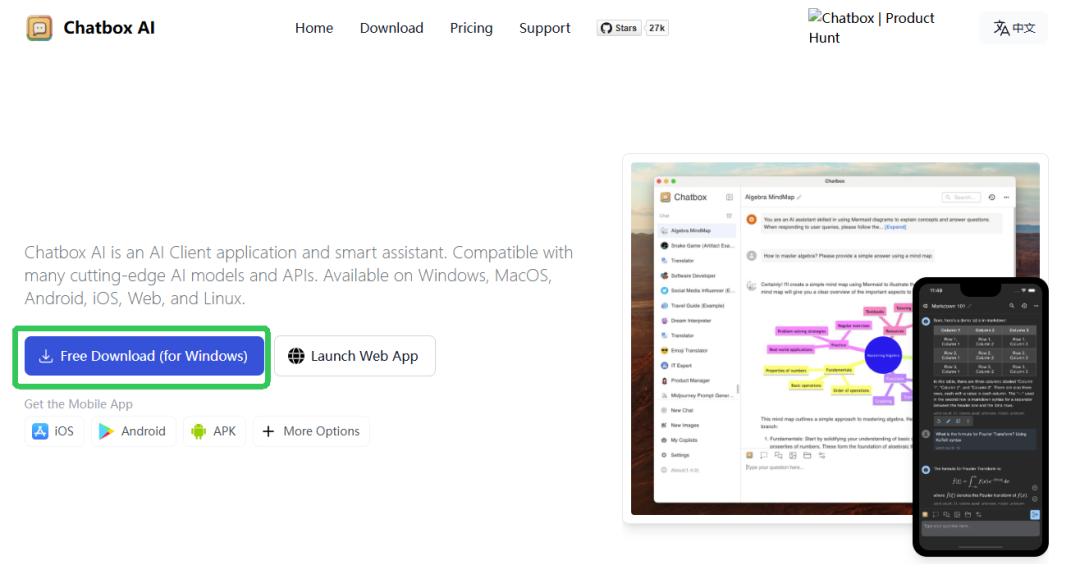Click the phone mockup in the preview

pyautogui.click(x=980, y=416)
